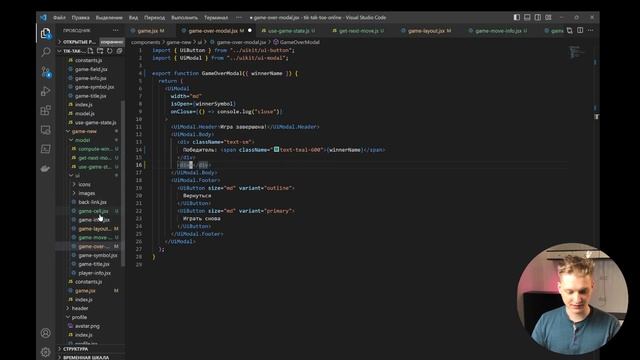Open the Remote Explorer view

(46, 130)
